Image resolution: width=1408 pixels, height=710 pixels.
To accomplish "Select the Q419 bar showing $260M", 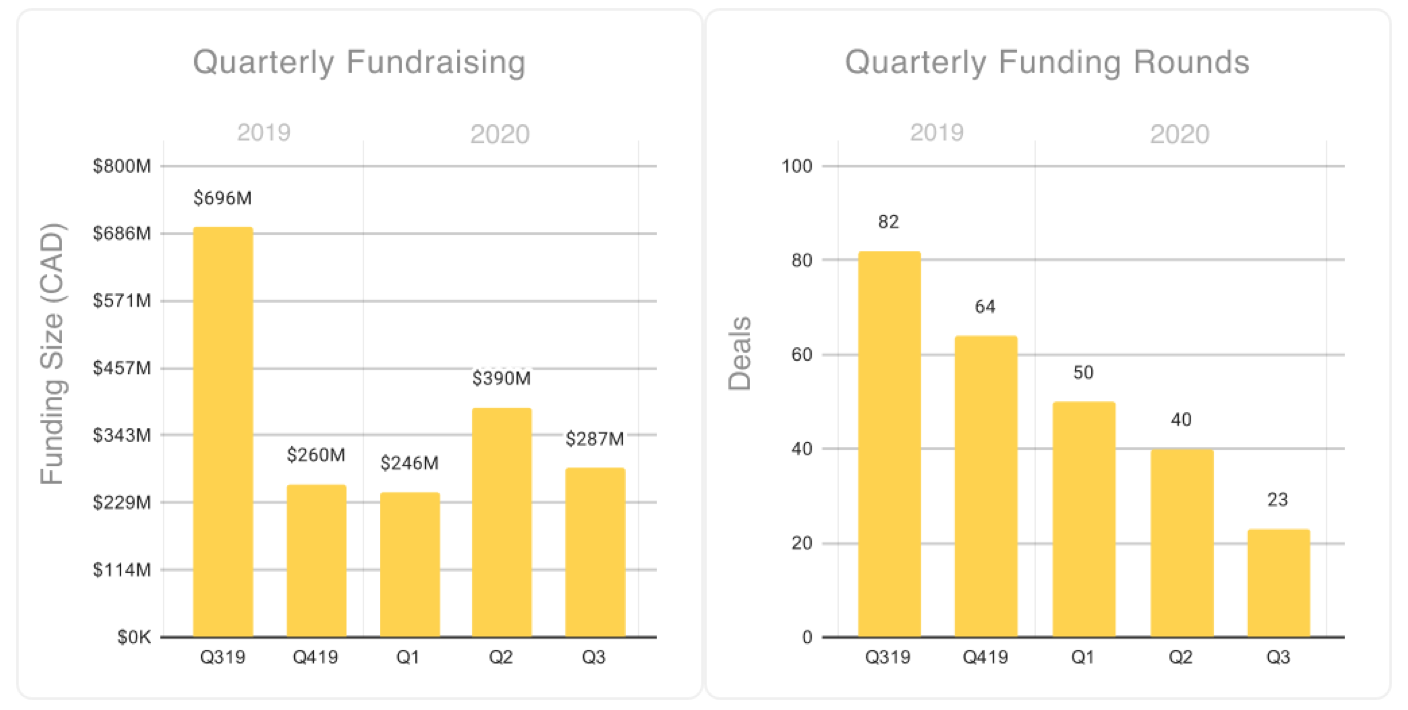I will click(316, 561).
